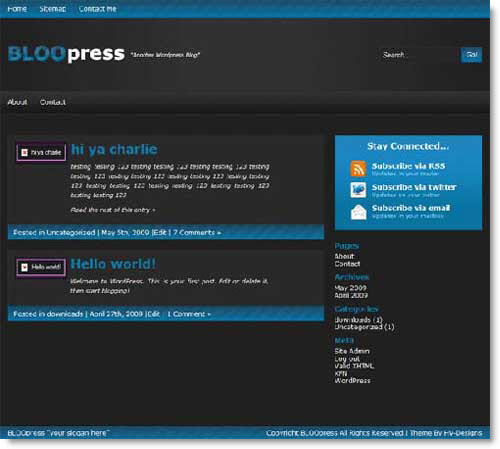This screenshot has width=500, height=449.
Task: Click the Search input field
Action: [x=419, y=55]
